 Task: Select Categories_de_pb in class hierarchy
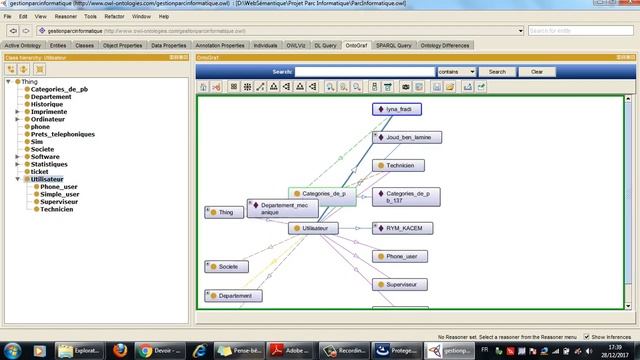click(59, 89)
